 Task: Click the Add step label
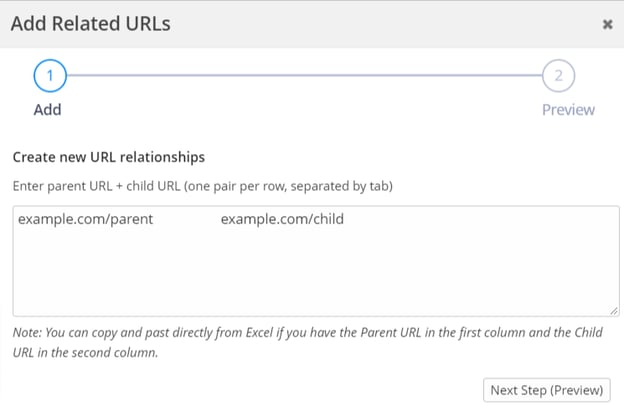(47, 109)
